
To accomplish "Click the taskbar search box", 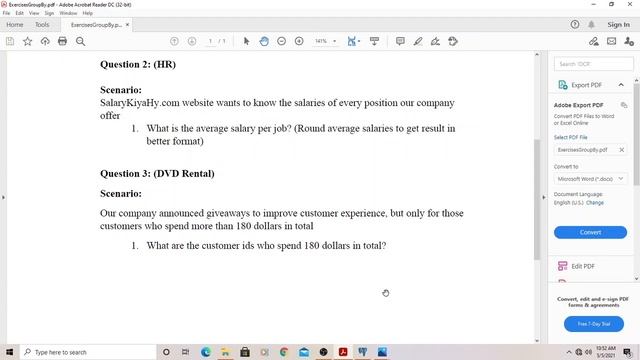I will pyautogui.click(x=88, y=352).
